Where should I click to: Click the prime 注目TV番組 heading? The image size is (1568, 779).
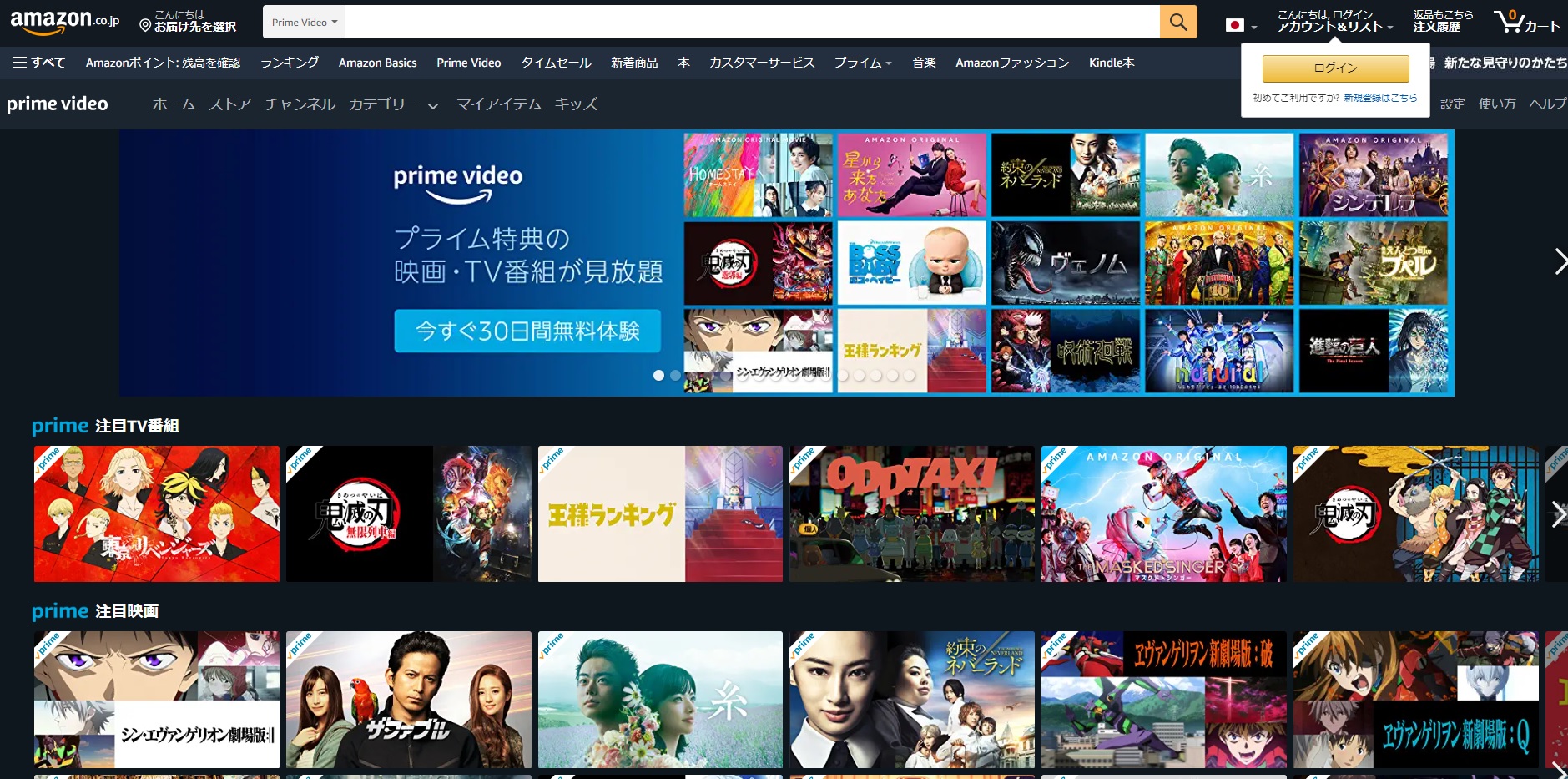pyautogui.click(x=105, y=426)
